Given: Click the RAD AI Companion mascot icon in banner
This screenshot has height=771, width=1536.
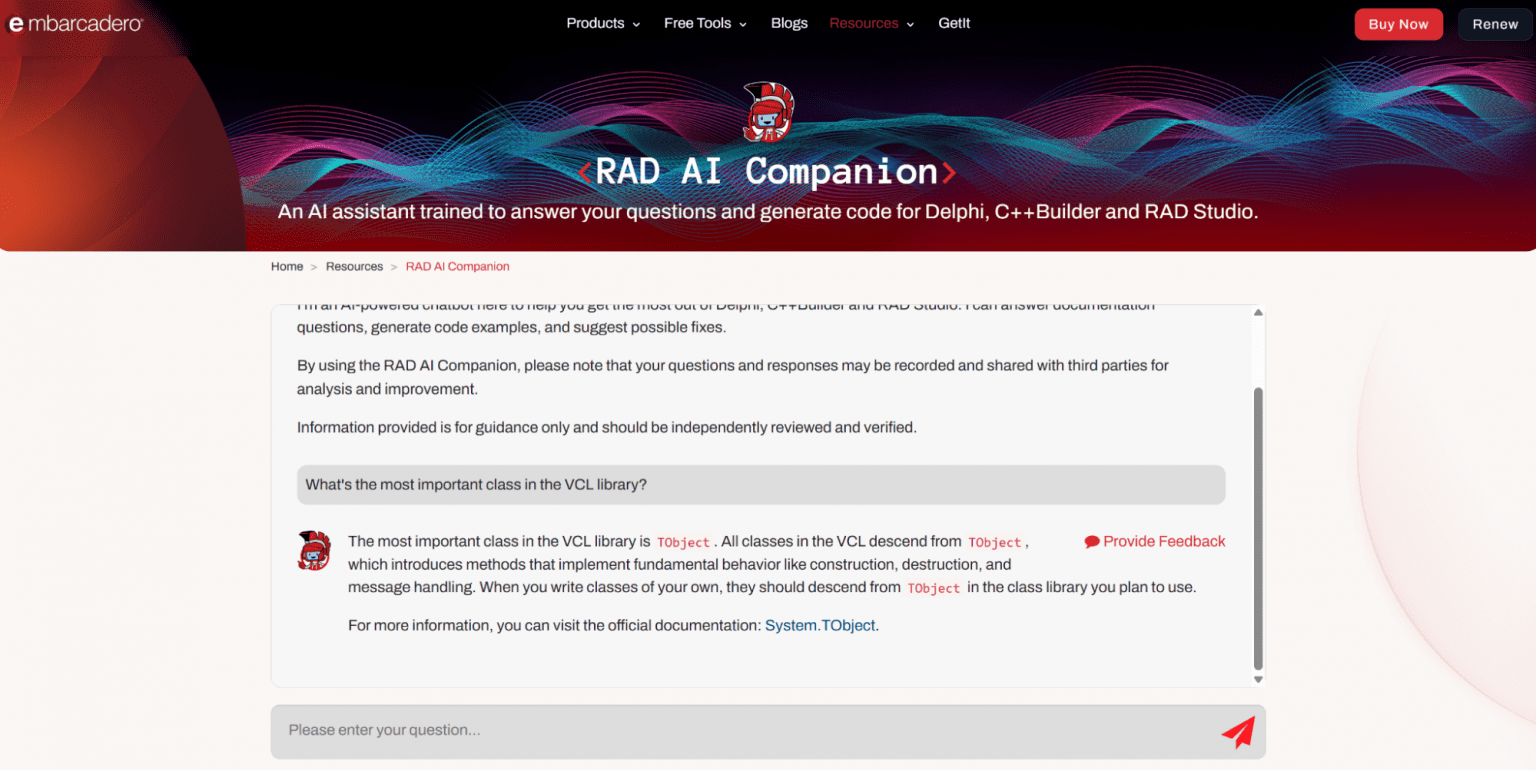Looking at the screenshot, I should pyautogui.click(x=768, y=112).
